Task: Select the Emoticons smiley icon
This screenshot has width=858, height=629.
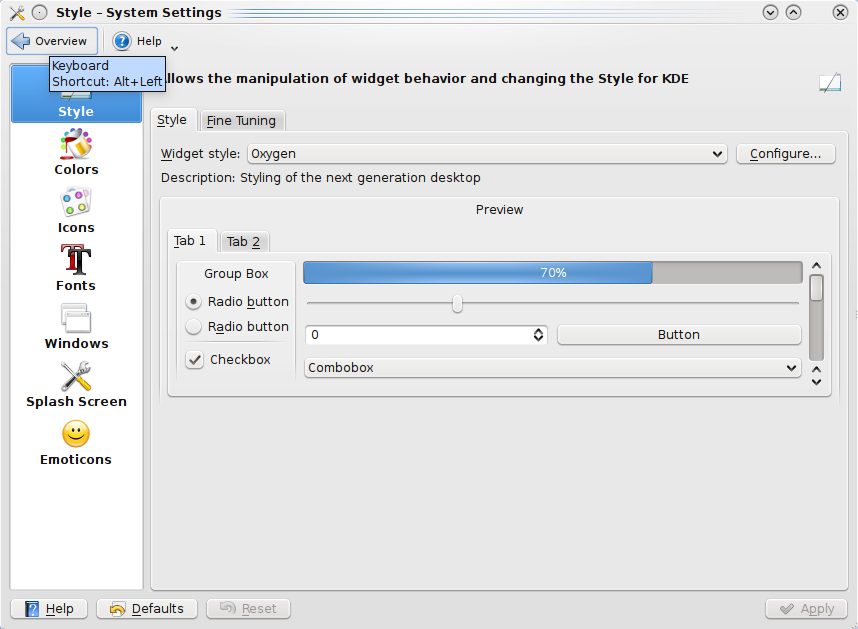Action: click(76, 435)
